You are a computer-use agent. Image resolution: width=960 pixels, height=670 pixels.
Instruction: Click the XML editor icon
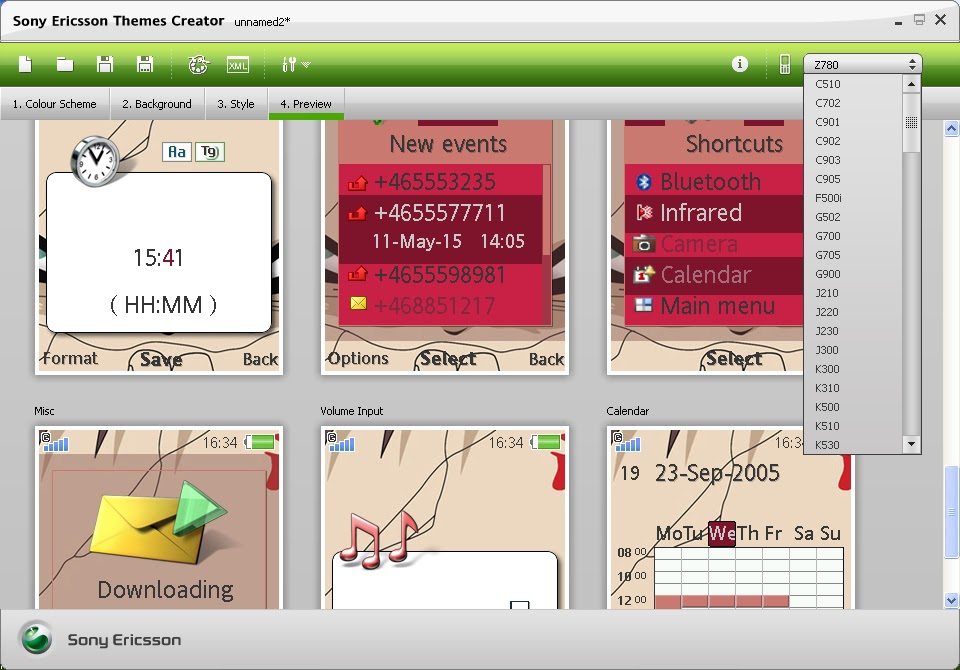coord(238,65)
